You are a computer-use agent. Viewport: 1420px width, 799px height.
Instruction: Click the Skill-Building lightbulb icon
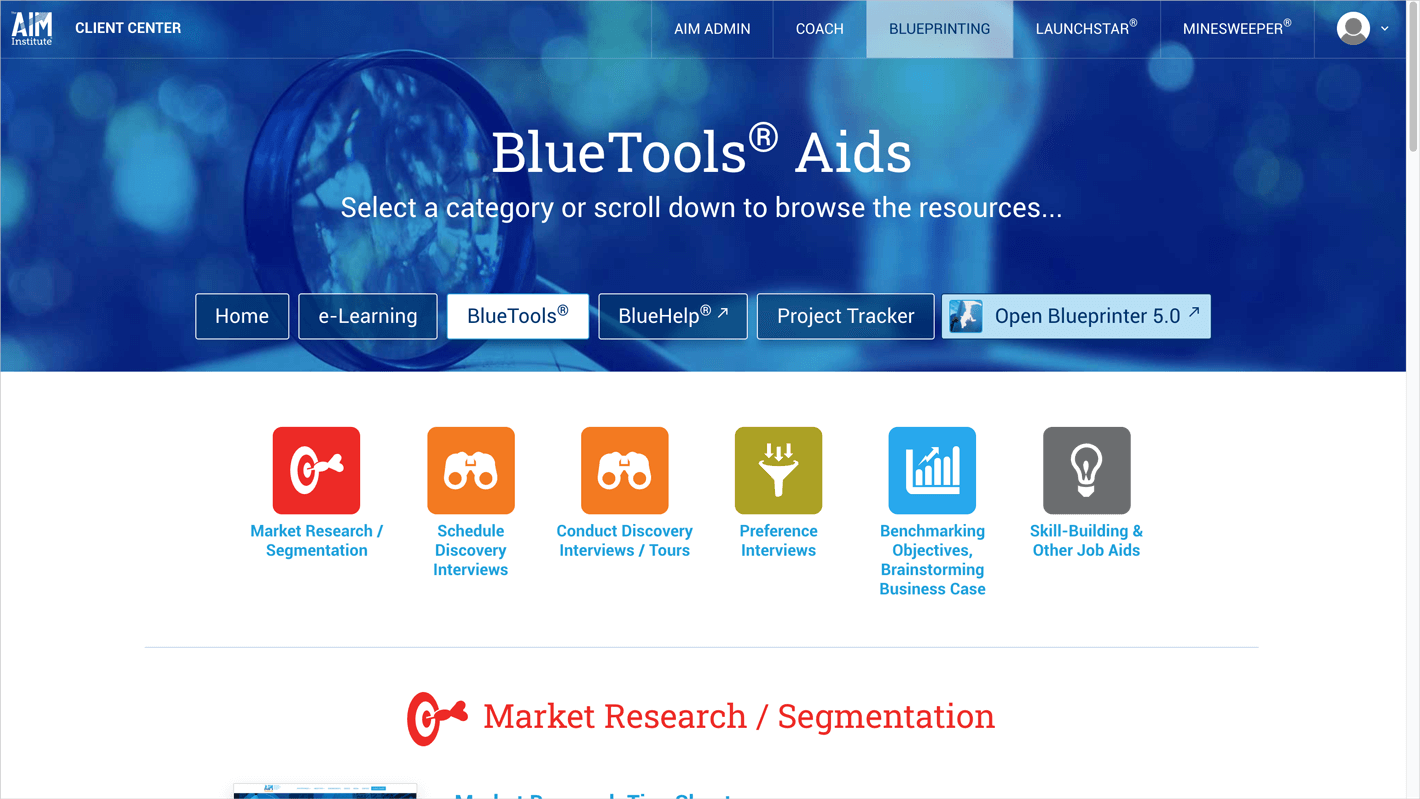point(1087,471)
